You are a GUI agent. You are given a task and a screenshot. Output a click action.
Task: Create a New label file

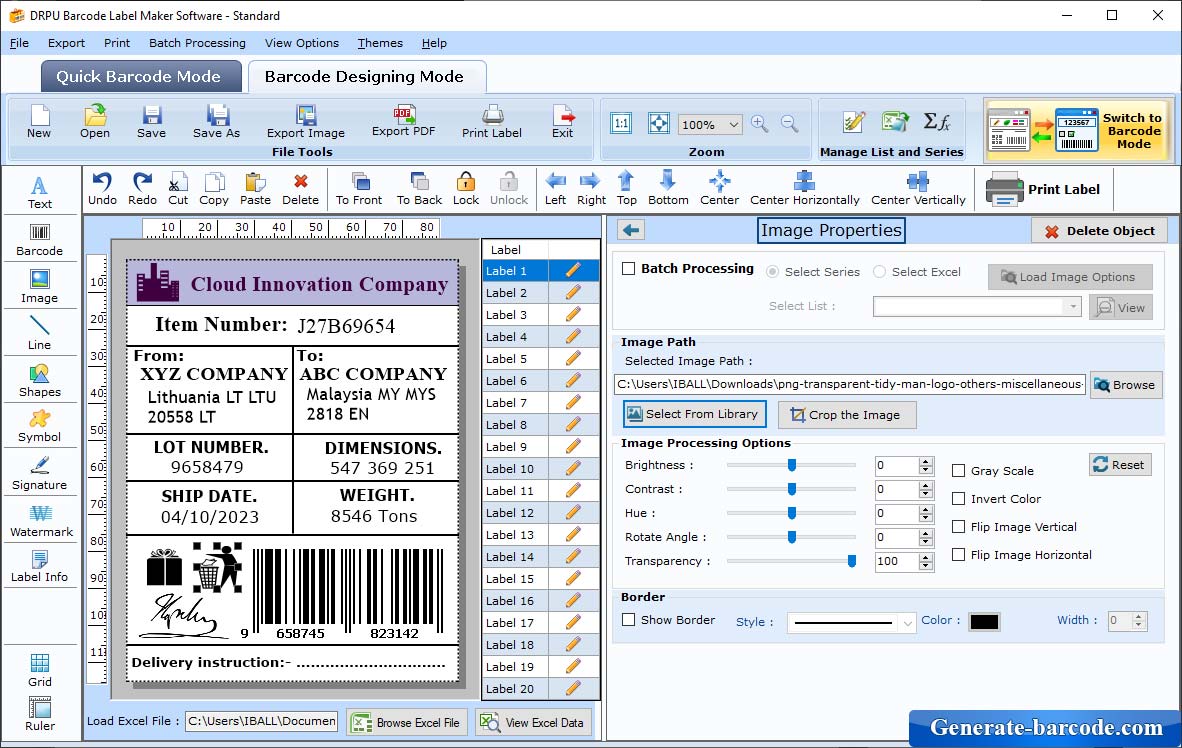(39, 122)
